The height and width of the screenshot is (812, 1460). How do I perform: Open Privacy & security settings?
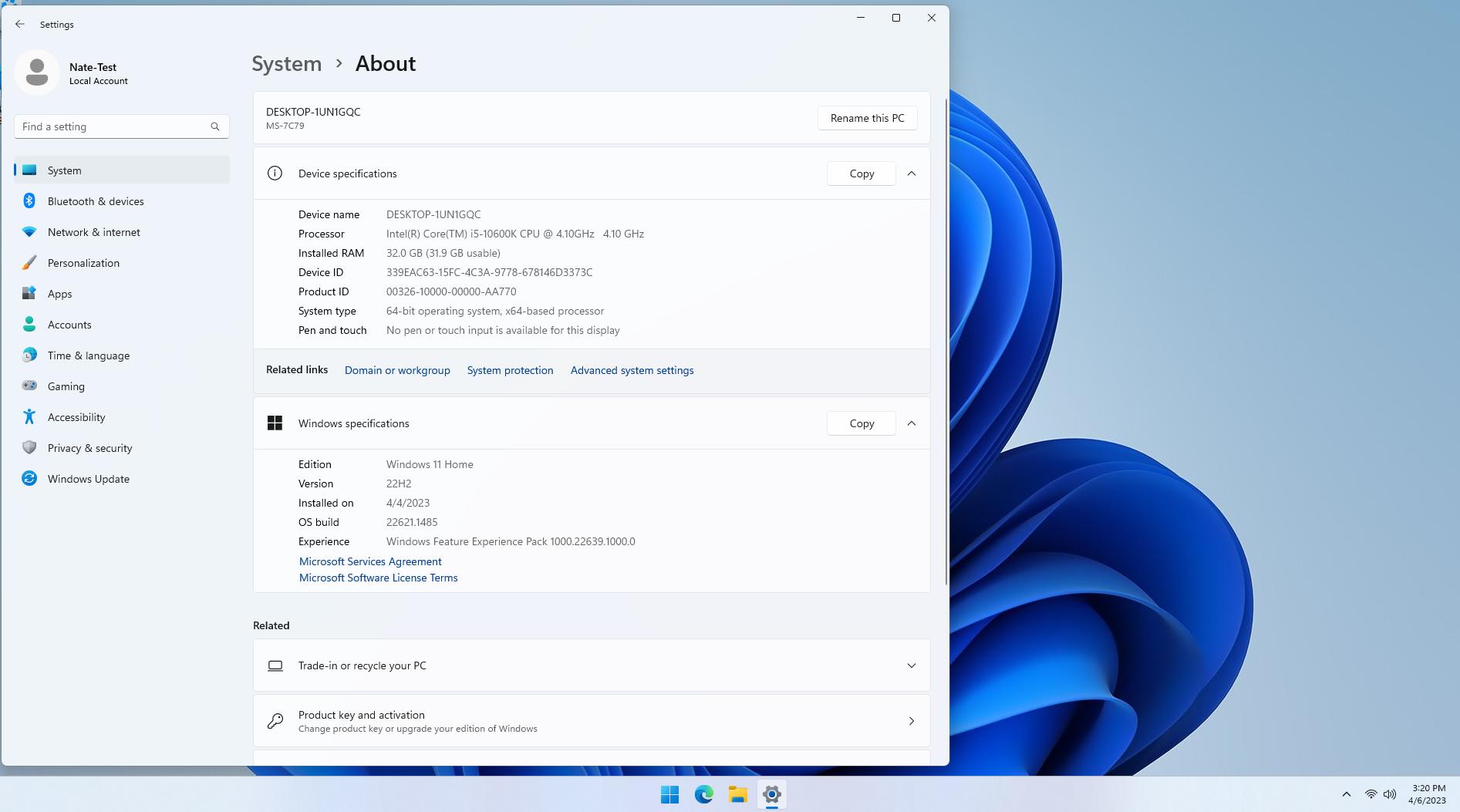coord(122,447)
